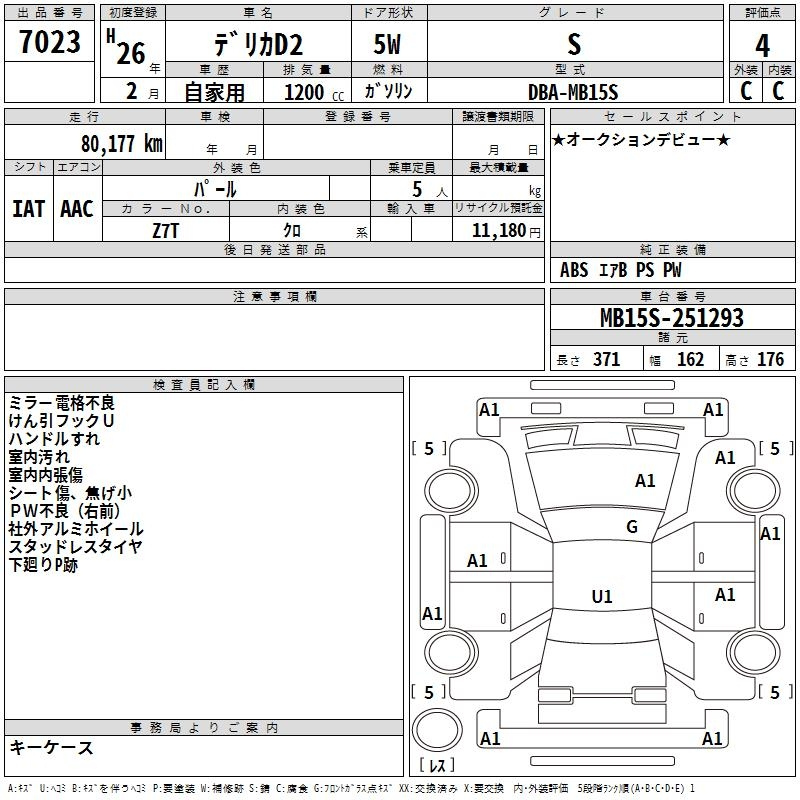Click the ABS エアB PS PW equipment row
Viewport: 800px width, 800px height.
[x=620, y=270]
